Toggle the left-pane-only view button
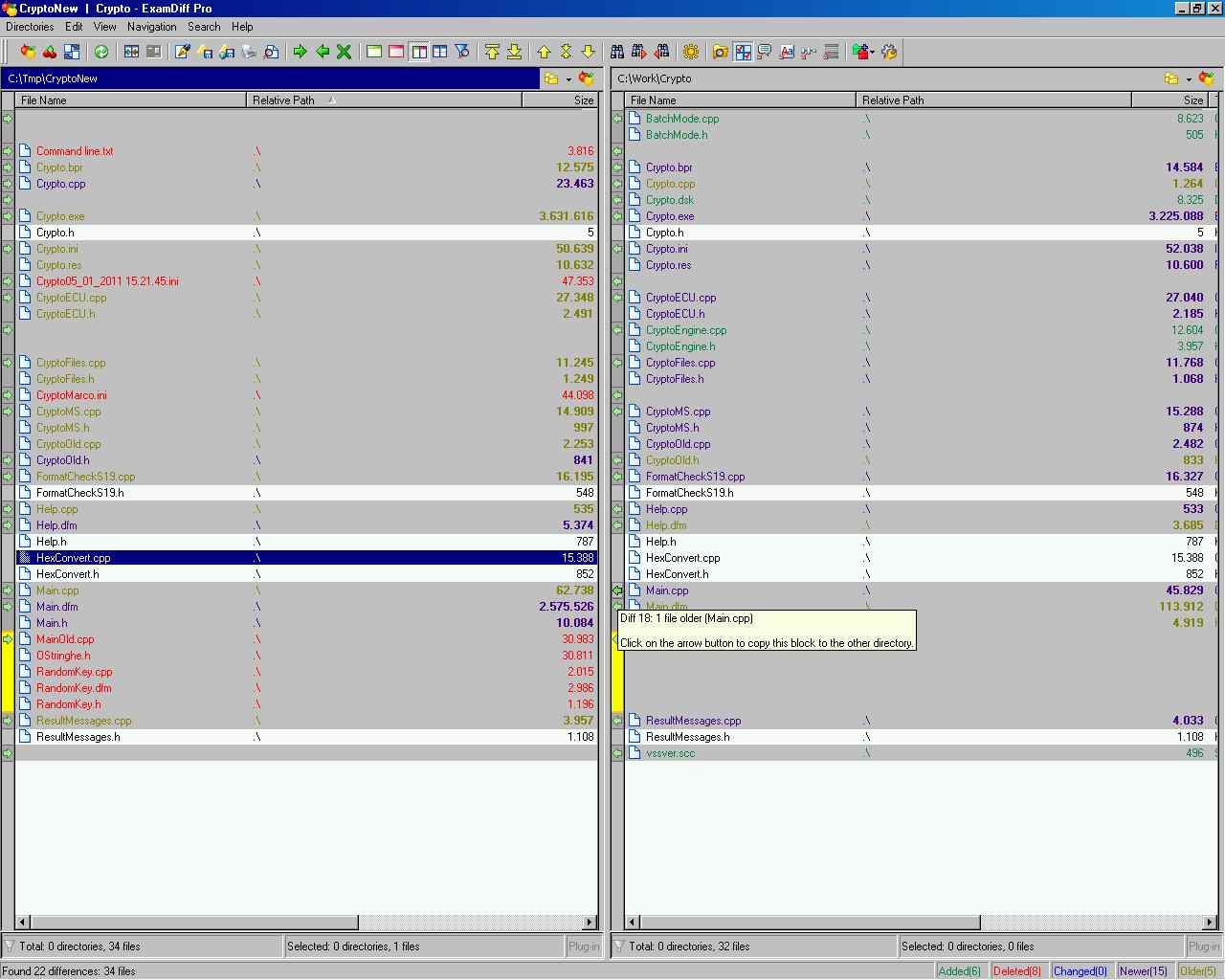 (x=374, y=52)
